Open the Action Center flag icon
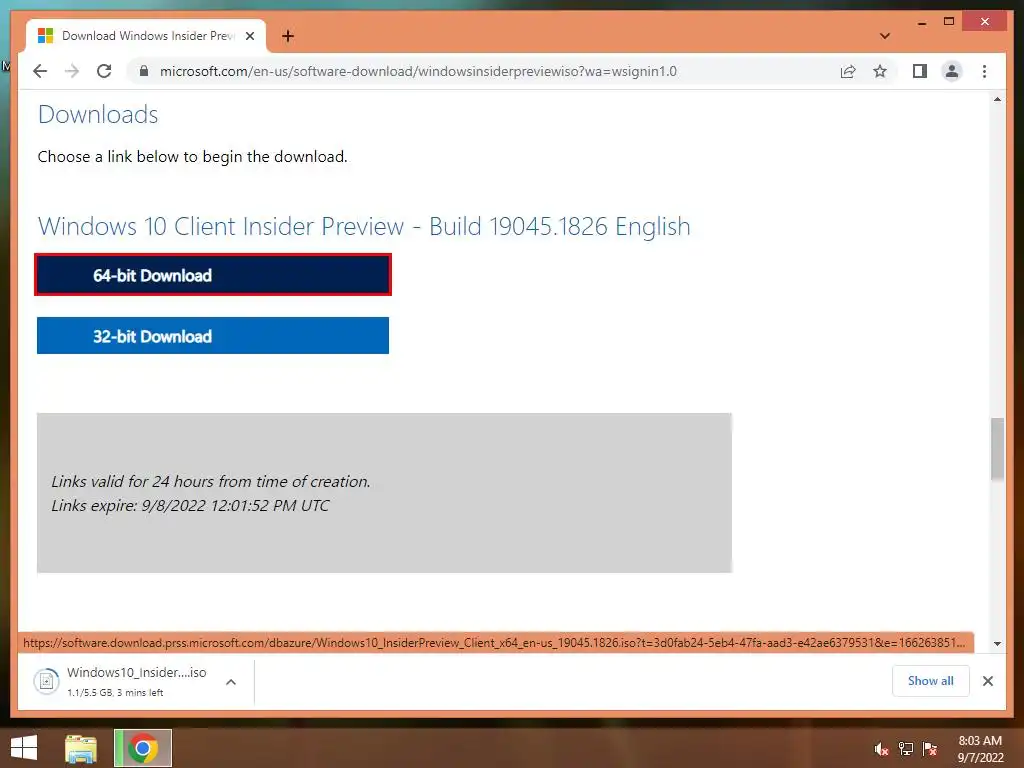This screenshot has height=768, width=1024. click(930, 749)
